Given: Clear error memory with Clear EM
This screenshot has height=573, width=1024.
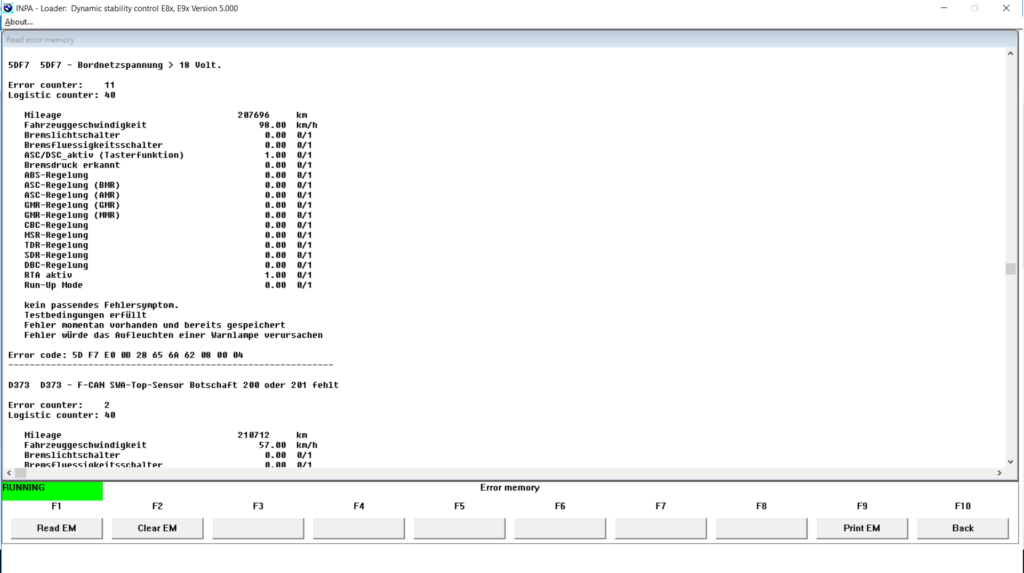Looking at the screenshot, I should 157,528.
